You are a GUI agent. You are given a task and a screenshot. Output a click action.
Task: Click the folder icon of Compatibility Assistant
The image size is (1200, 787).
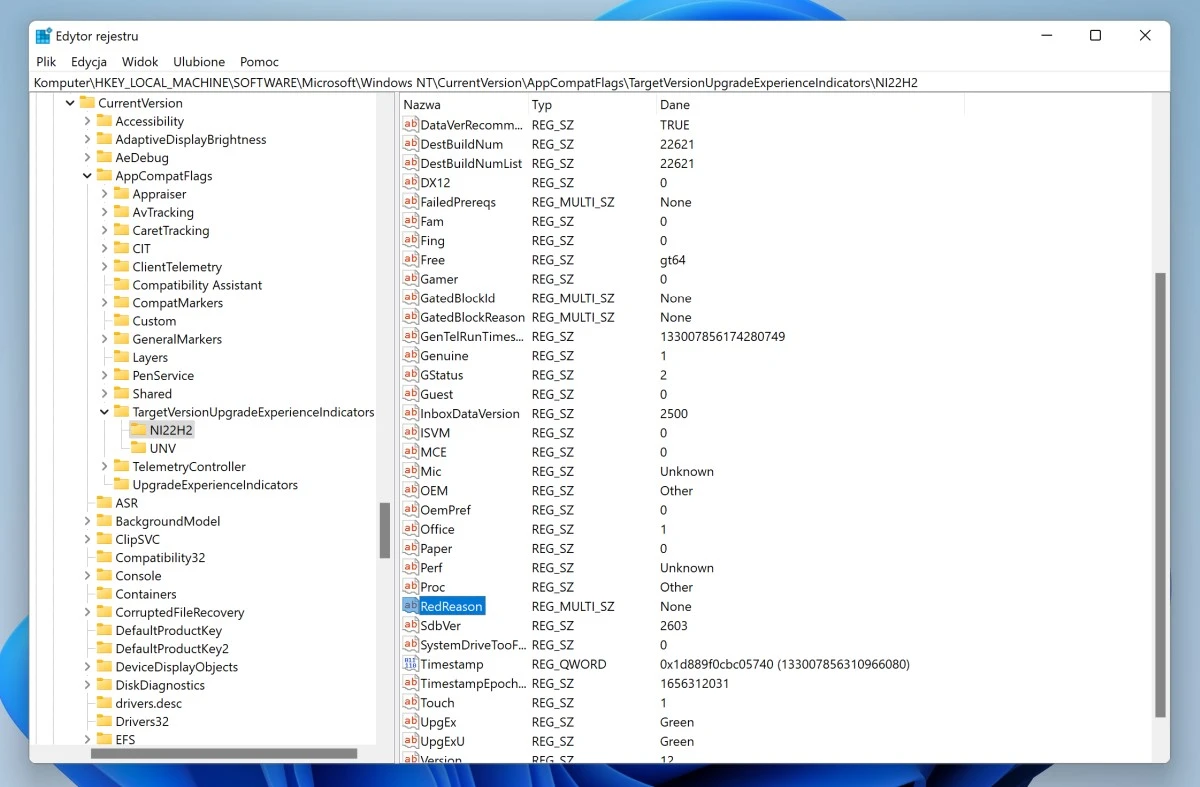tap(121, 285)
